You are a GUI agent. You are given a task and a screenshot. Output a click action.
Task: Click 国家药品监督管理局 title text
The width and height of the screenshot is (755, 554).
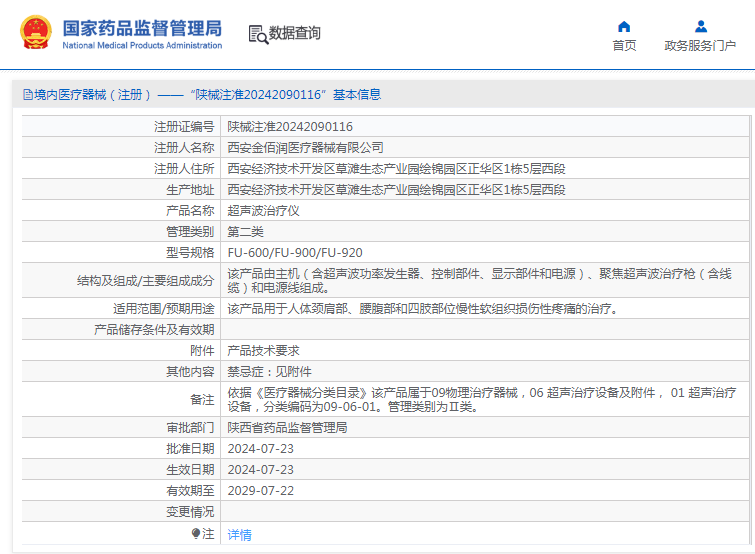(x=143, y=28)
